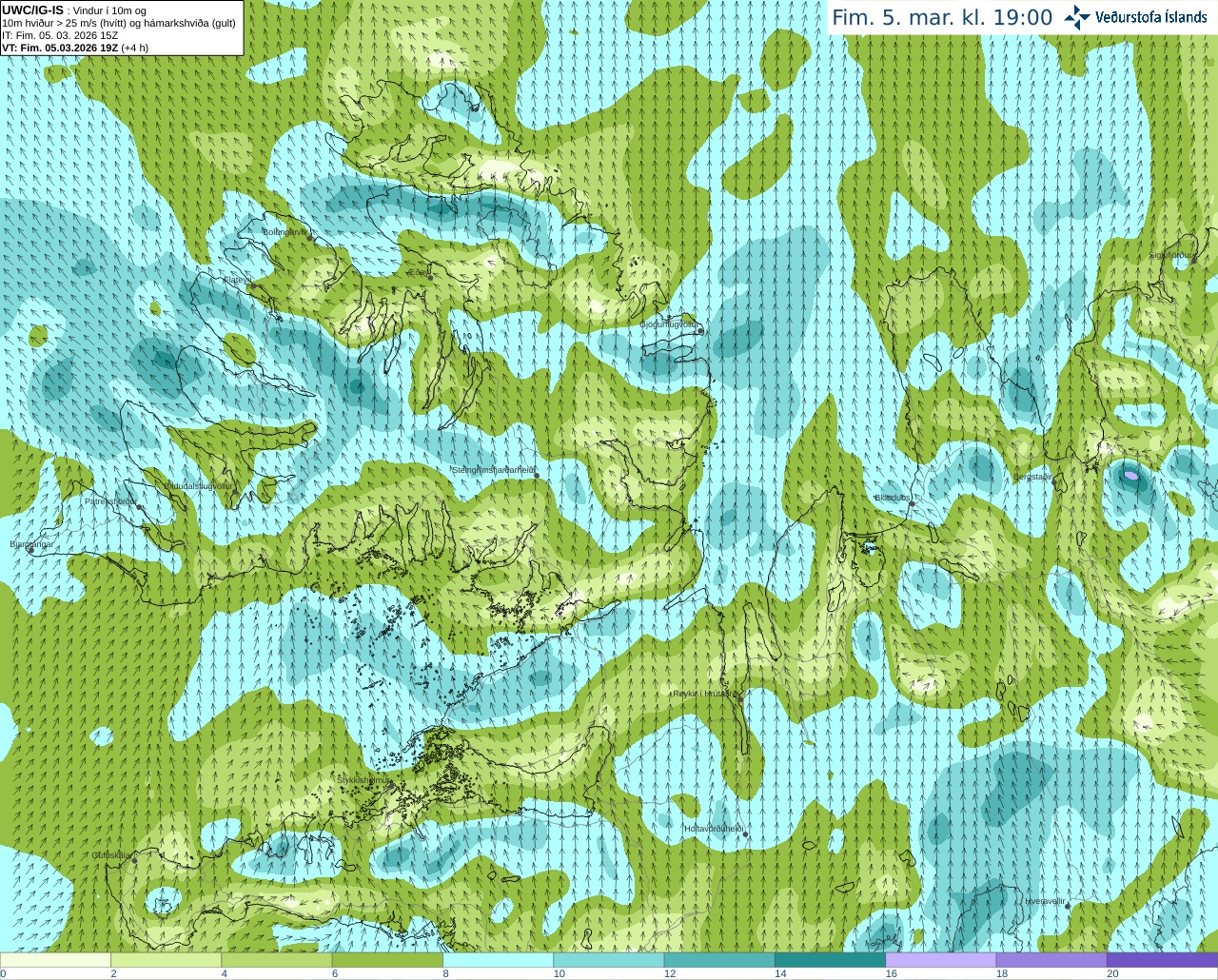Viewport: 1218px width, 980px height.
Task: Select the 6–8 m/s olive legend swatch
Action: [x=387, y=960]
